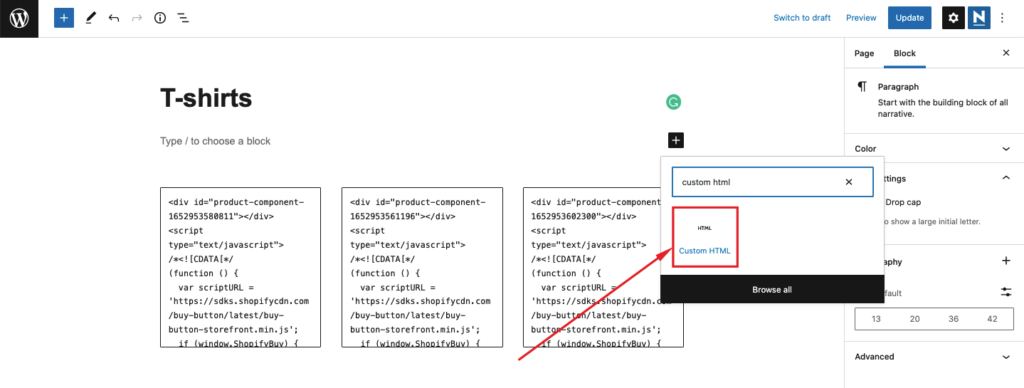
Task: Click Switch to draft
Action: pyautogui.click(x=802, y=18)
